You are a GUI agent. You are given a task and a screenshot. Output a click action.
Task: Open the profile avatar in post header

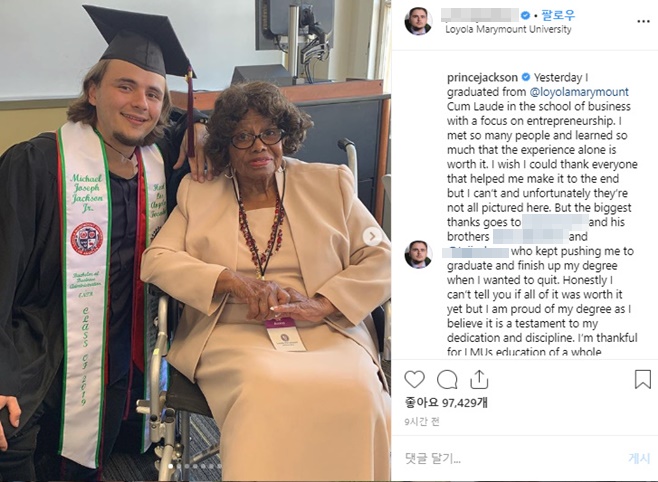click(x=418, y=21)
